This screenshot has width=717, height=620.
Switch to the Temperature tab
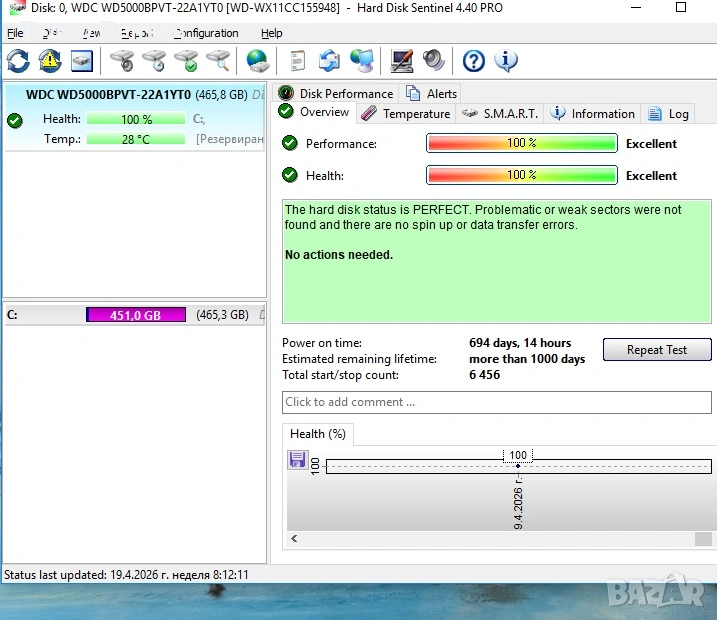point(406,114)
